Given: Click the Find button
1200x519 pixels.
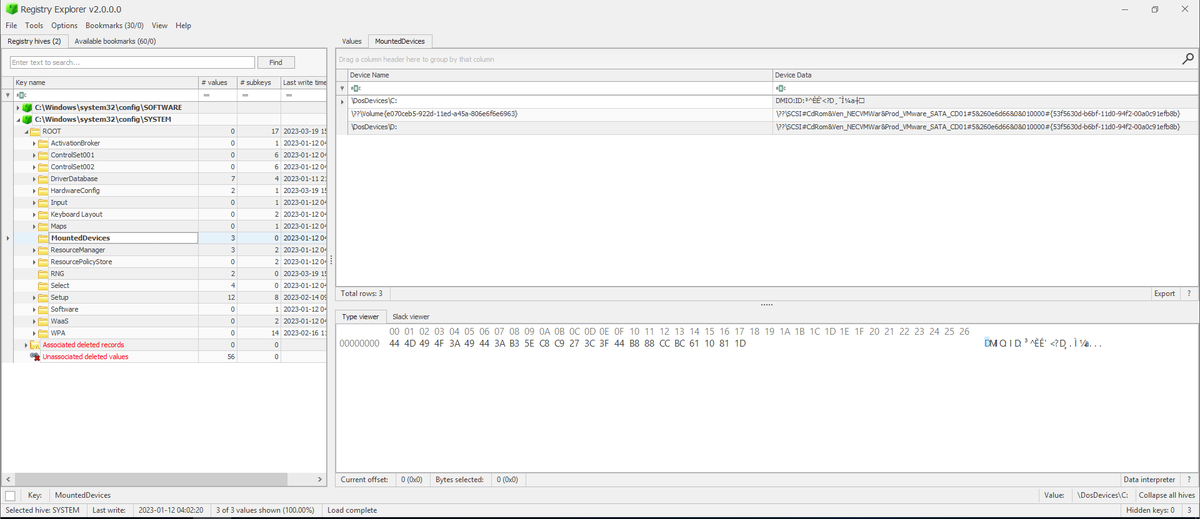Looking at the screenshot, I should (x=276, y=62).
